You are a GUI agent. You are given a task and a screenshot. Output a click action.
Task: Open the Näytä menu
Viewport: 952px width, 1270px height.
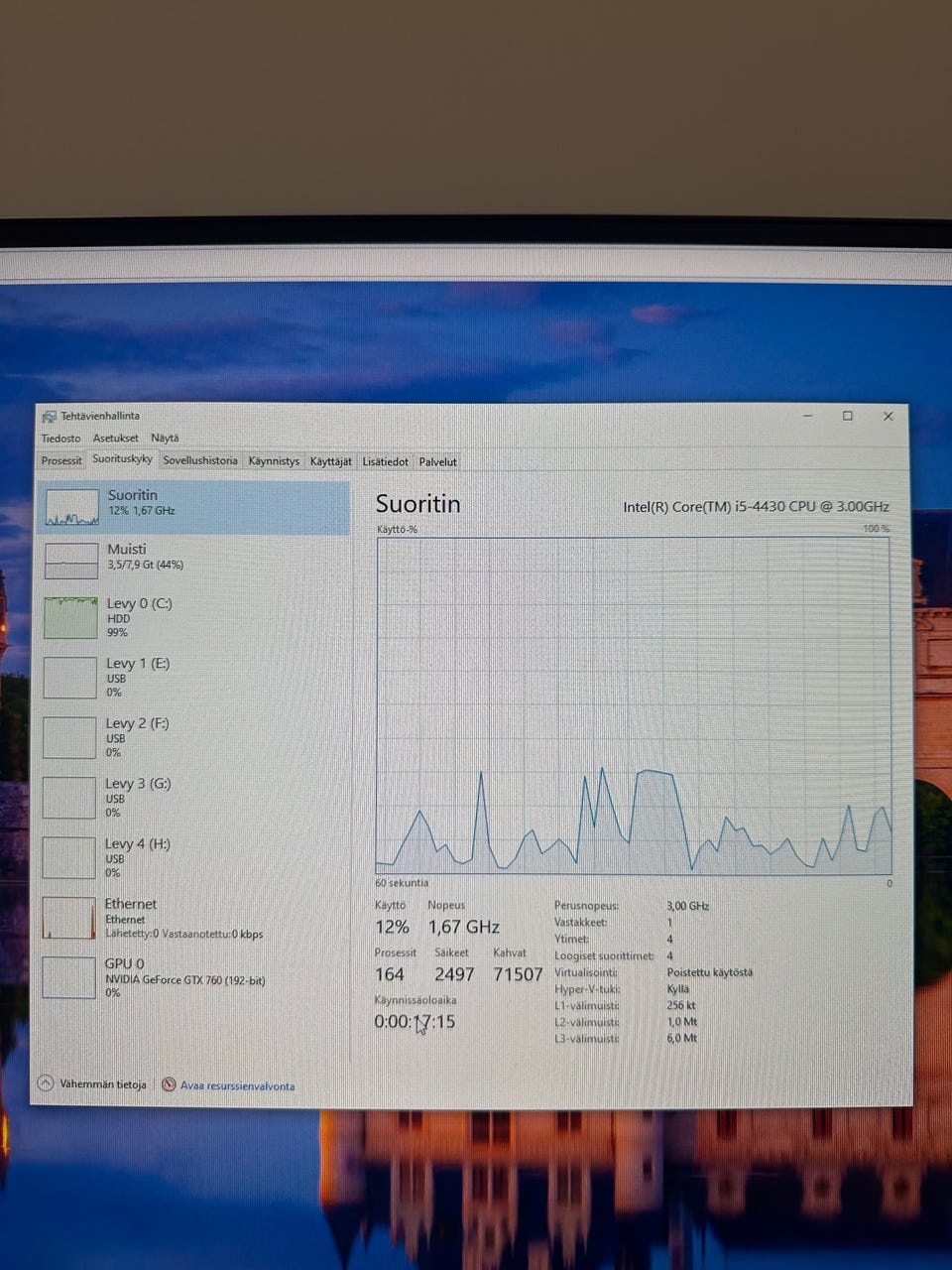point(165,438)
